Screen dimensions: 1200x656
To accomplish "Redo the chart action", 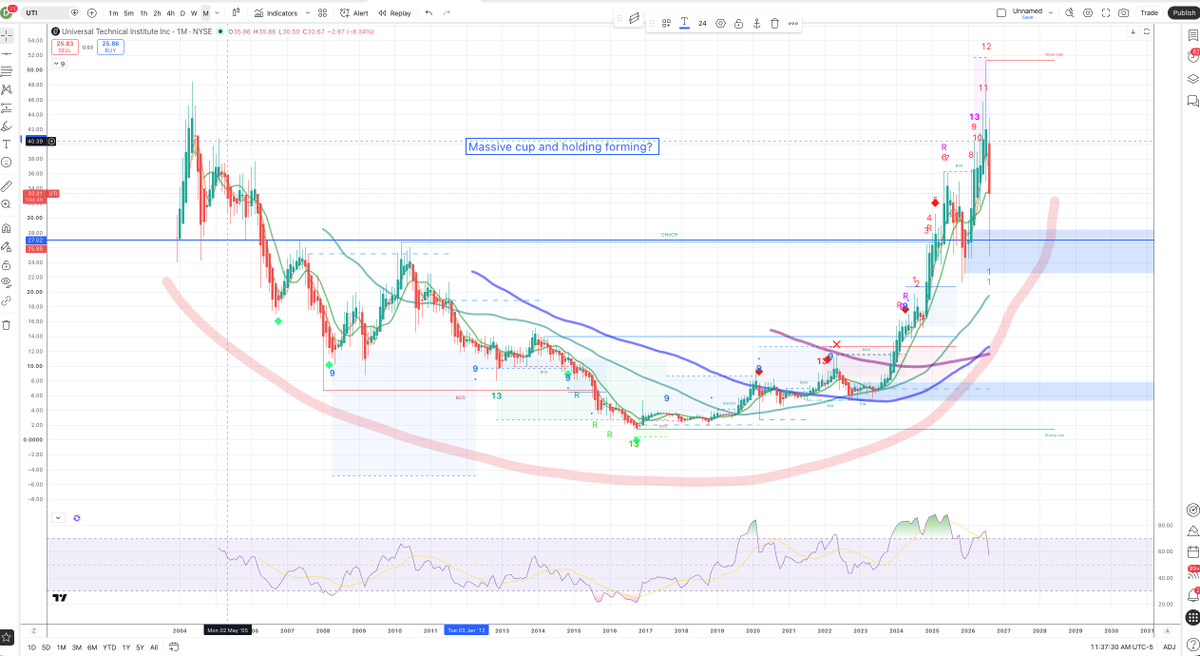I will (x=445, y=13).
